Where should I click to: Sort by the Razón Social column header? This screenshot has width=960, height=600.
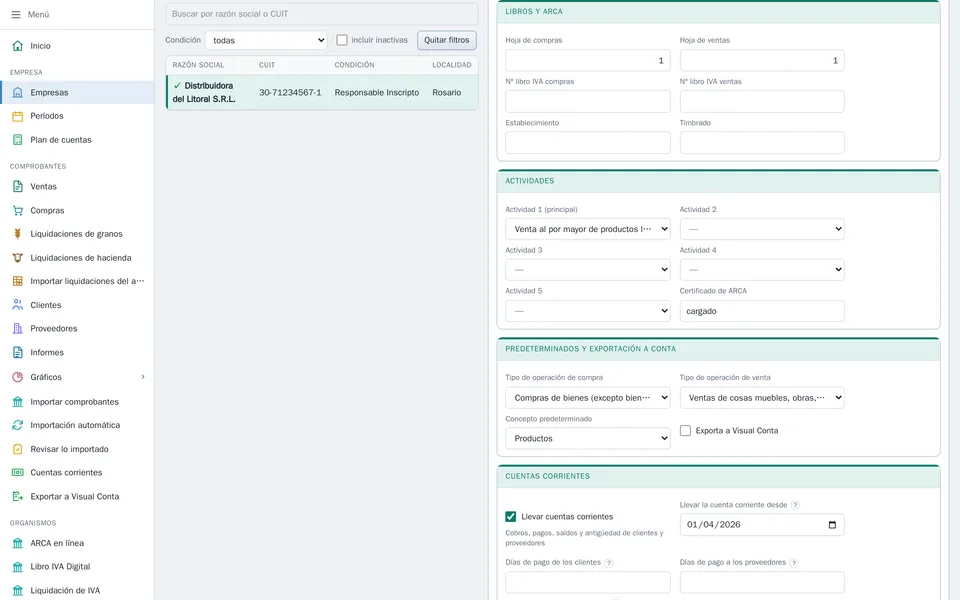198,65
